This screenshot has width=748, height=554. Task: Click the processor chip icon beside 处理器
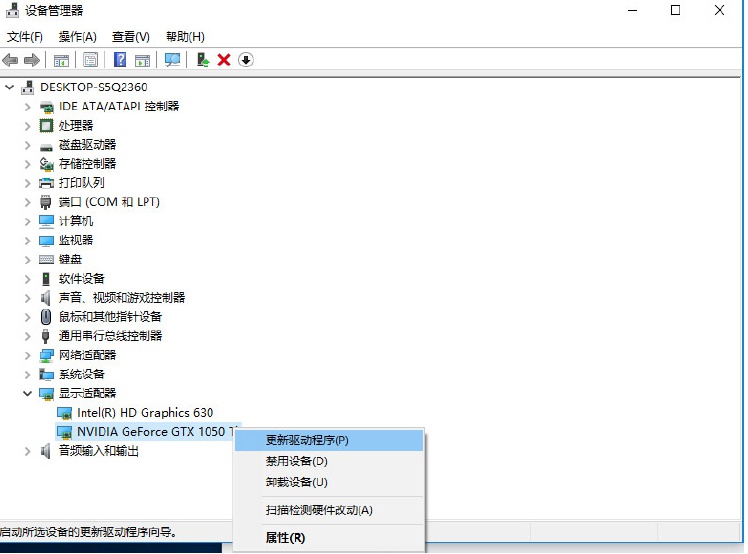point(46,126)
